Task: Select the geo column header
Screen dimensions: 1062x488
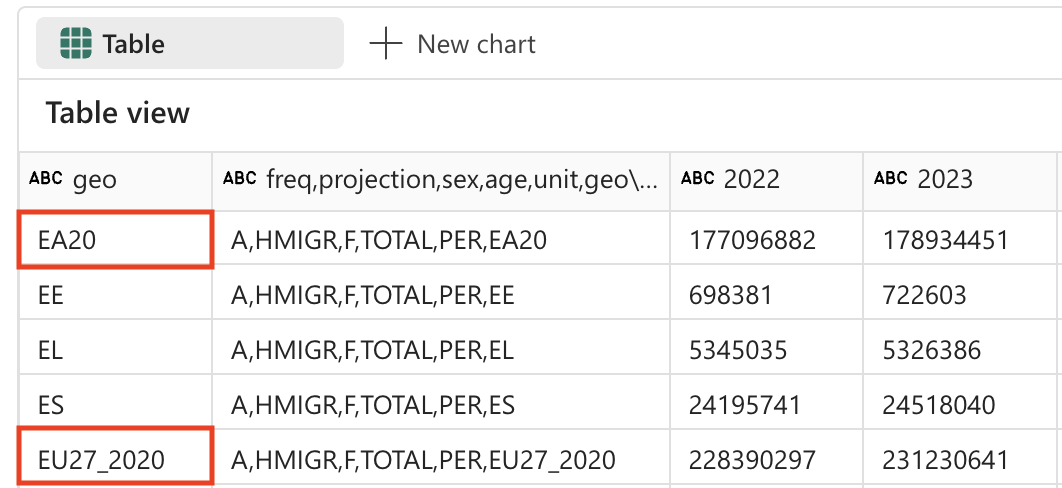Action: 115,180
